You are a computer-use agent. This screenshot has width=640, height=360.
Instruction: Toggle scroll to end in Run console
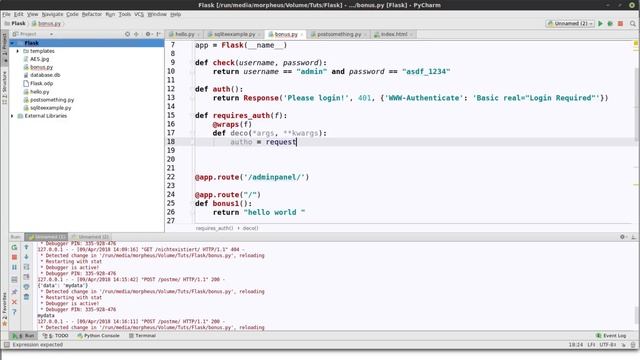[27, 277]
